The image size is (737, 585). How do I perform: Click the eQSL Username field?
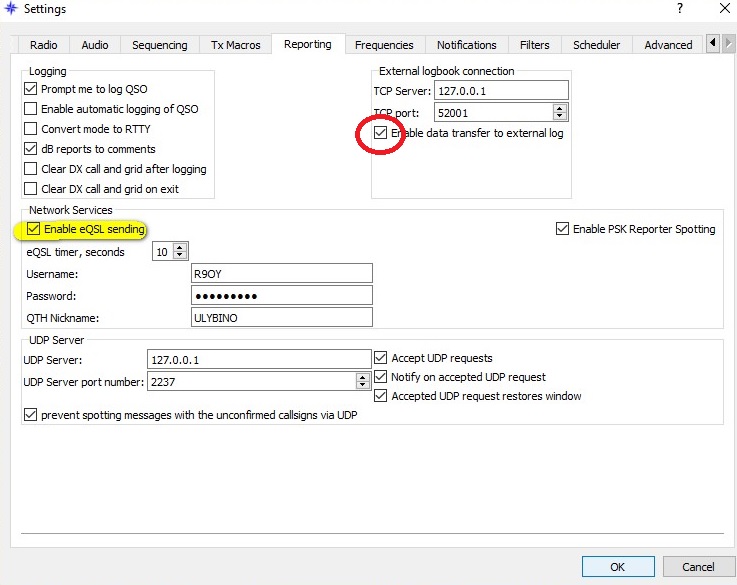point(281,274)
